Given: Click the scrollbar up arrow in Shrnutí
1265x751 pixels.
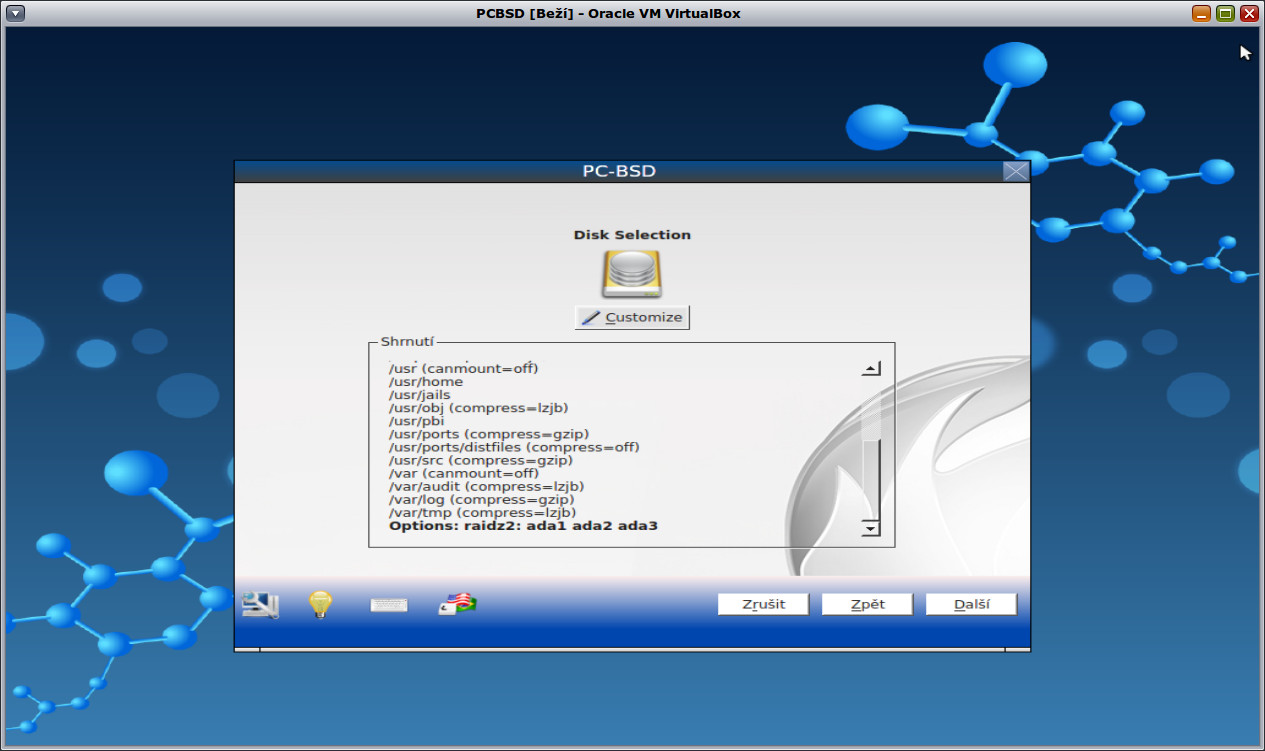Looking at the screenshot, I should coord(870,367).
